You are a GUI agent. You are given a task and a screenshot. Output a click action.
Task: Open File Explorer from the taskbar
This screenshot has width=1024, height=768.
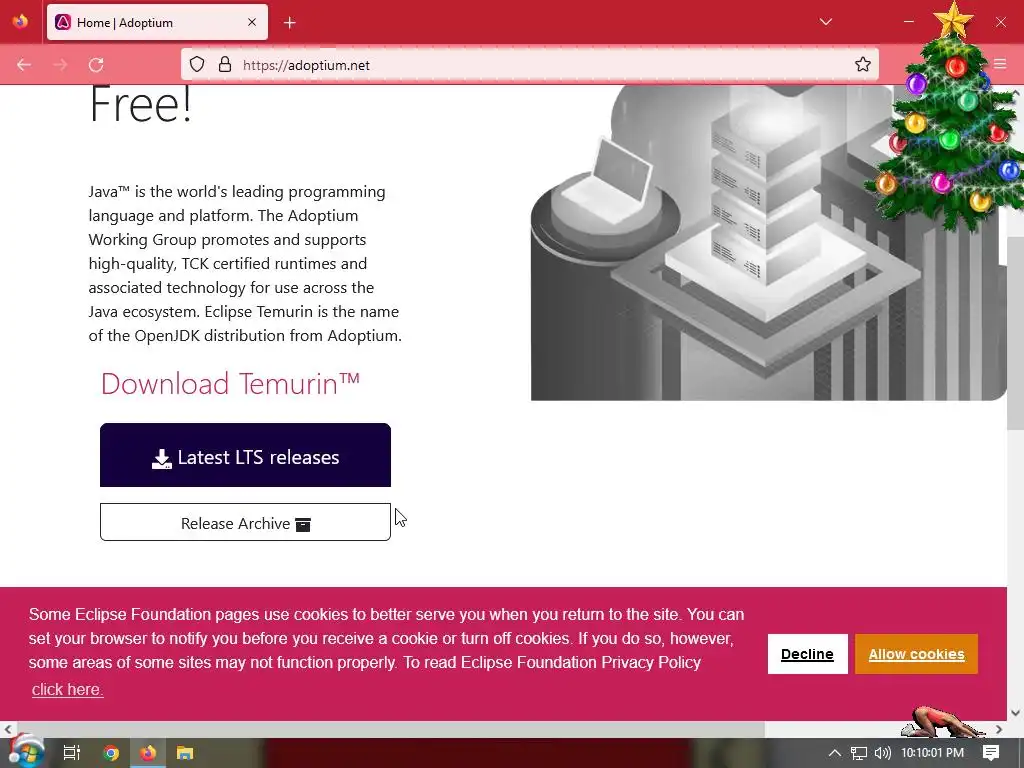(185, 753)
